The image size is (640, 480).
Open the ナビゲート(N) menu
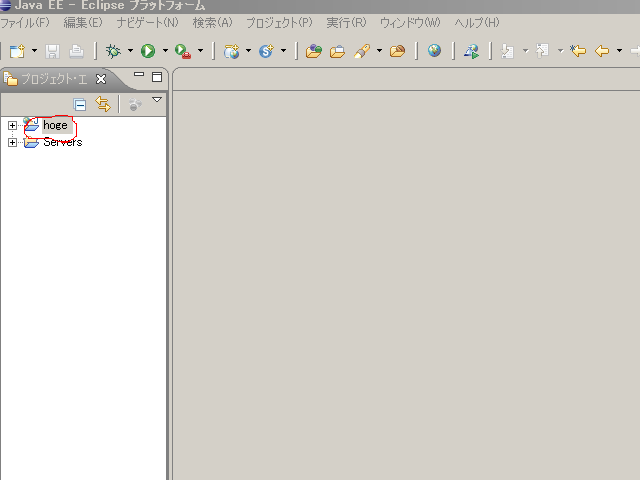(147, 22)
